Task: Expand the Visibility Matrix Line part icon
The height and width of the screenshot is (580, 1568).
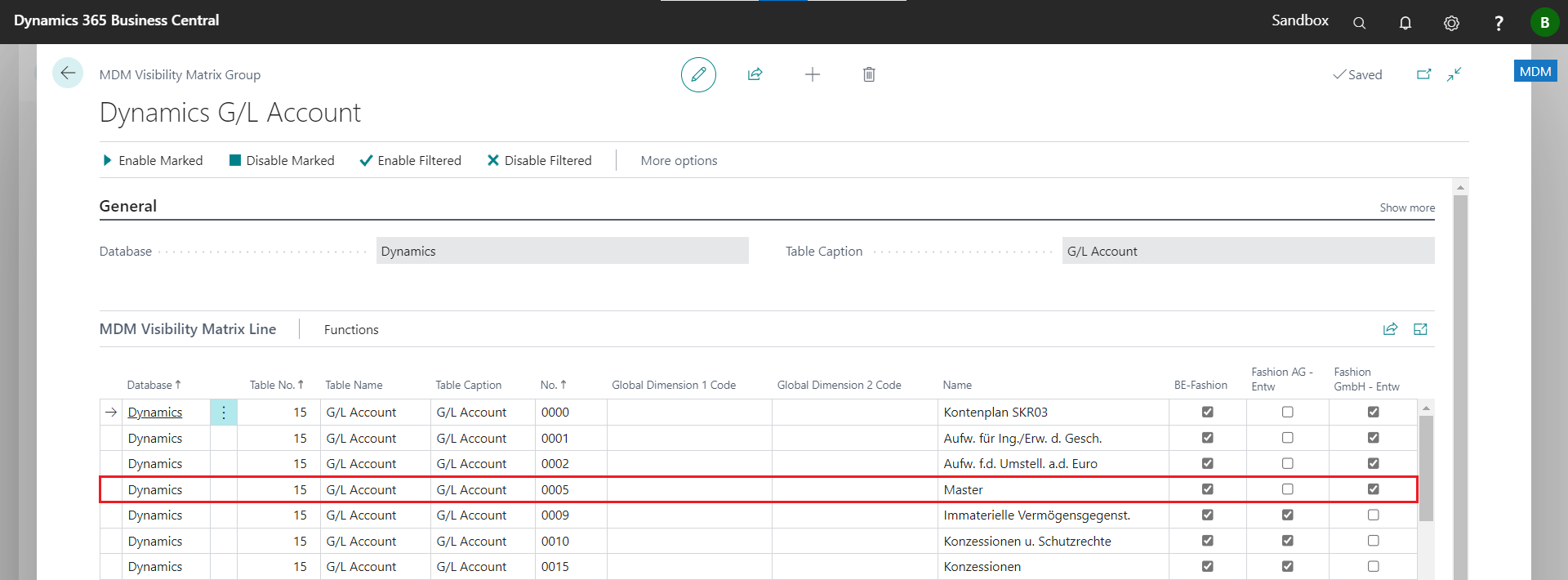Action: [1420, 329]
